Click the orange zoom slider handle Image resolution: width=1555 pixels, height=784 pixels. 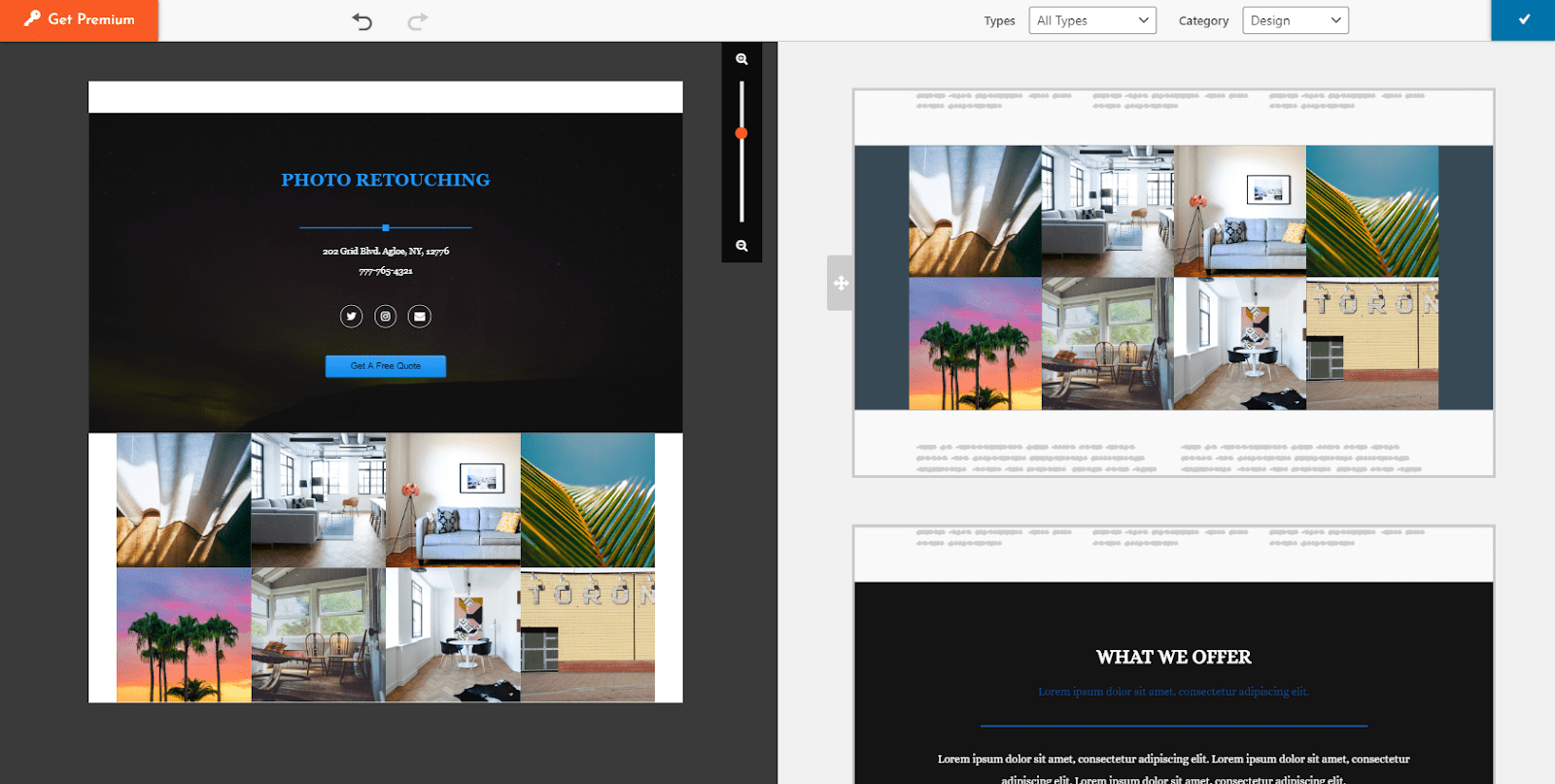click(742, 133)
